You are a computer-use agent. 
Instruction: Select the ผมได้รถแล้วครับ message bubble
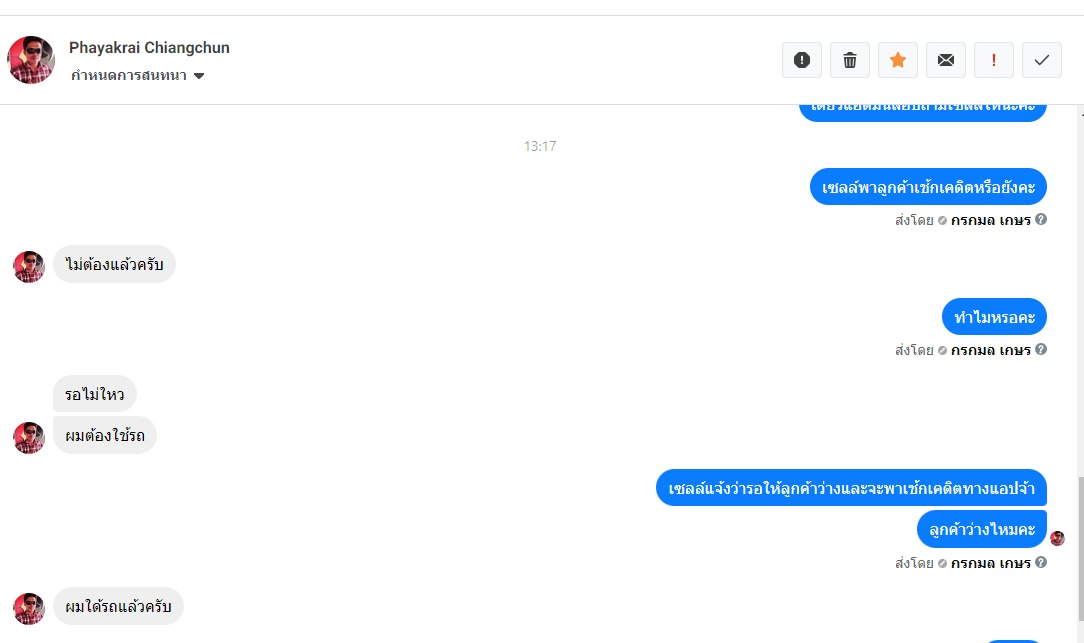pyautogui.click(x=118, y=606)
